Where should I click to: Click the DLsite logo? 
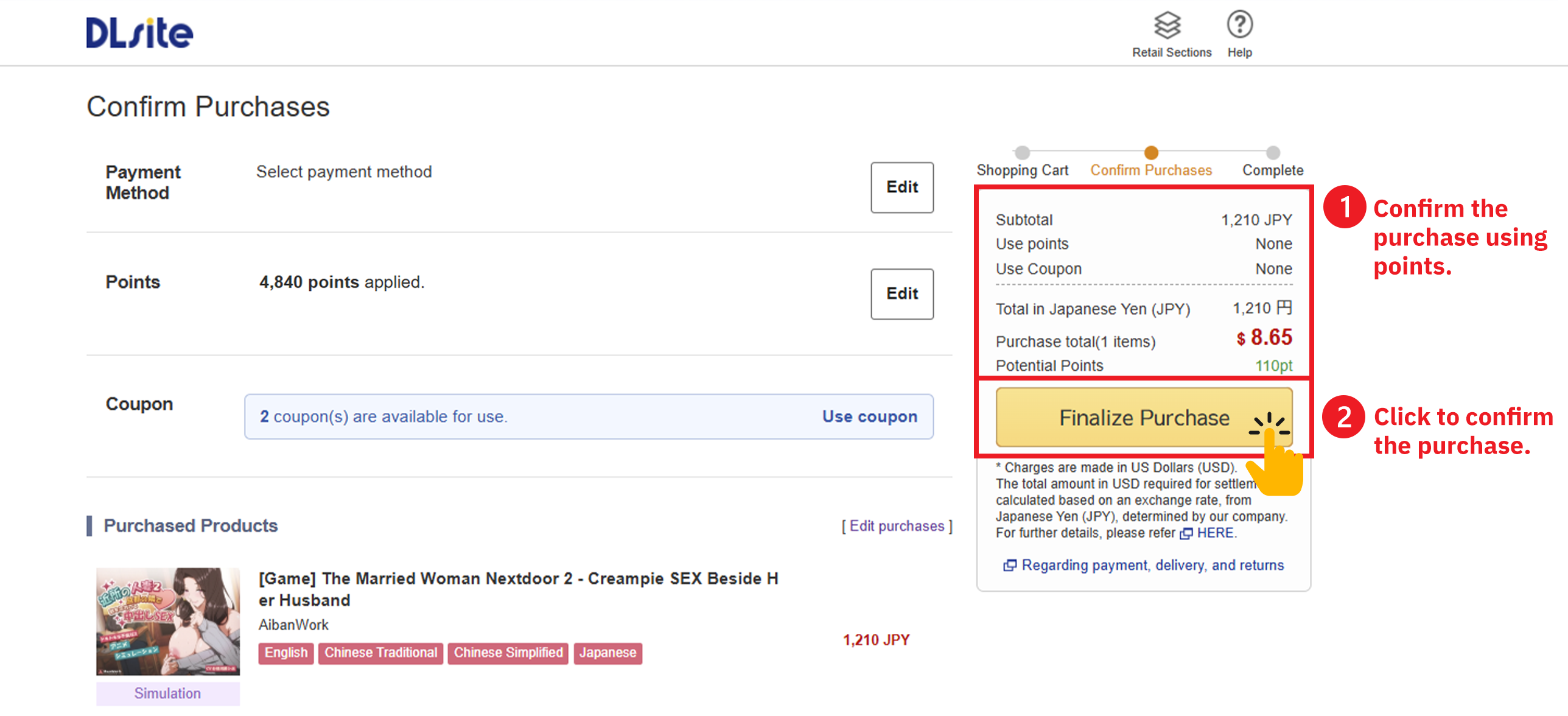[139, 33]
